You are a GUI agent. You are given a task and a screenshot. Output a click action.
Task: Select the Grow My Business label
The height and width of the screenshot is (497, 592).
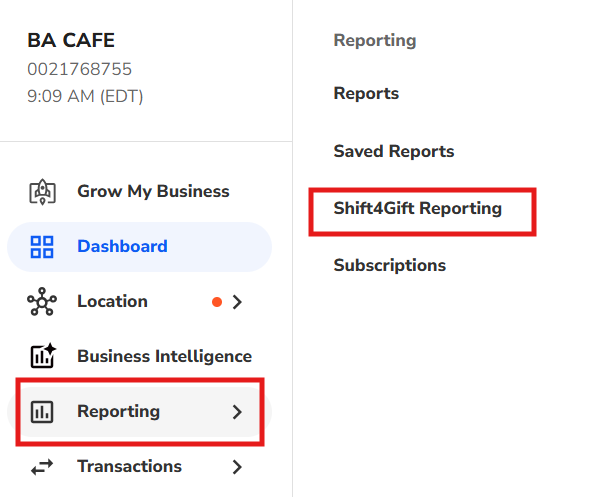153,191
